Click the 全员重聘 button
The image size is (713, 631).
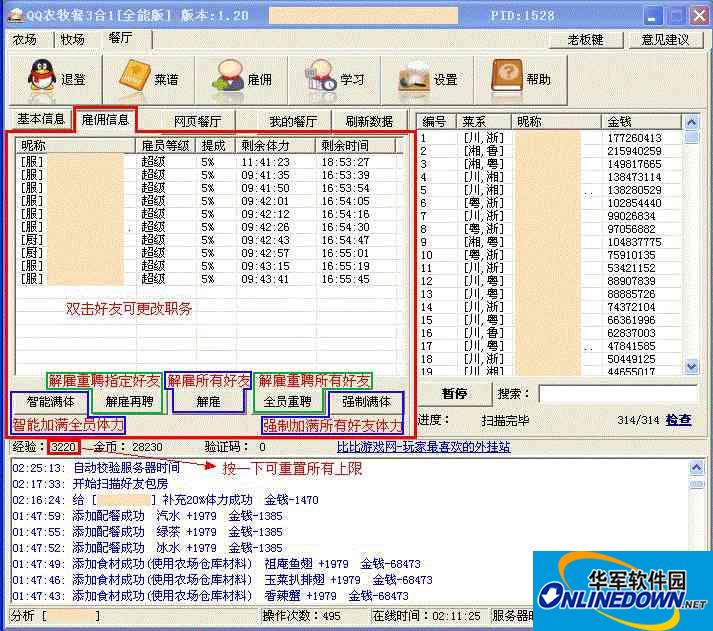tap(287, 401)
